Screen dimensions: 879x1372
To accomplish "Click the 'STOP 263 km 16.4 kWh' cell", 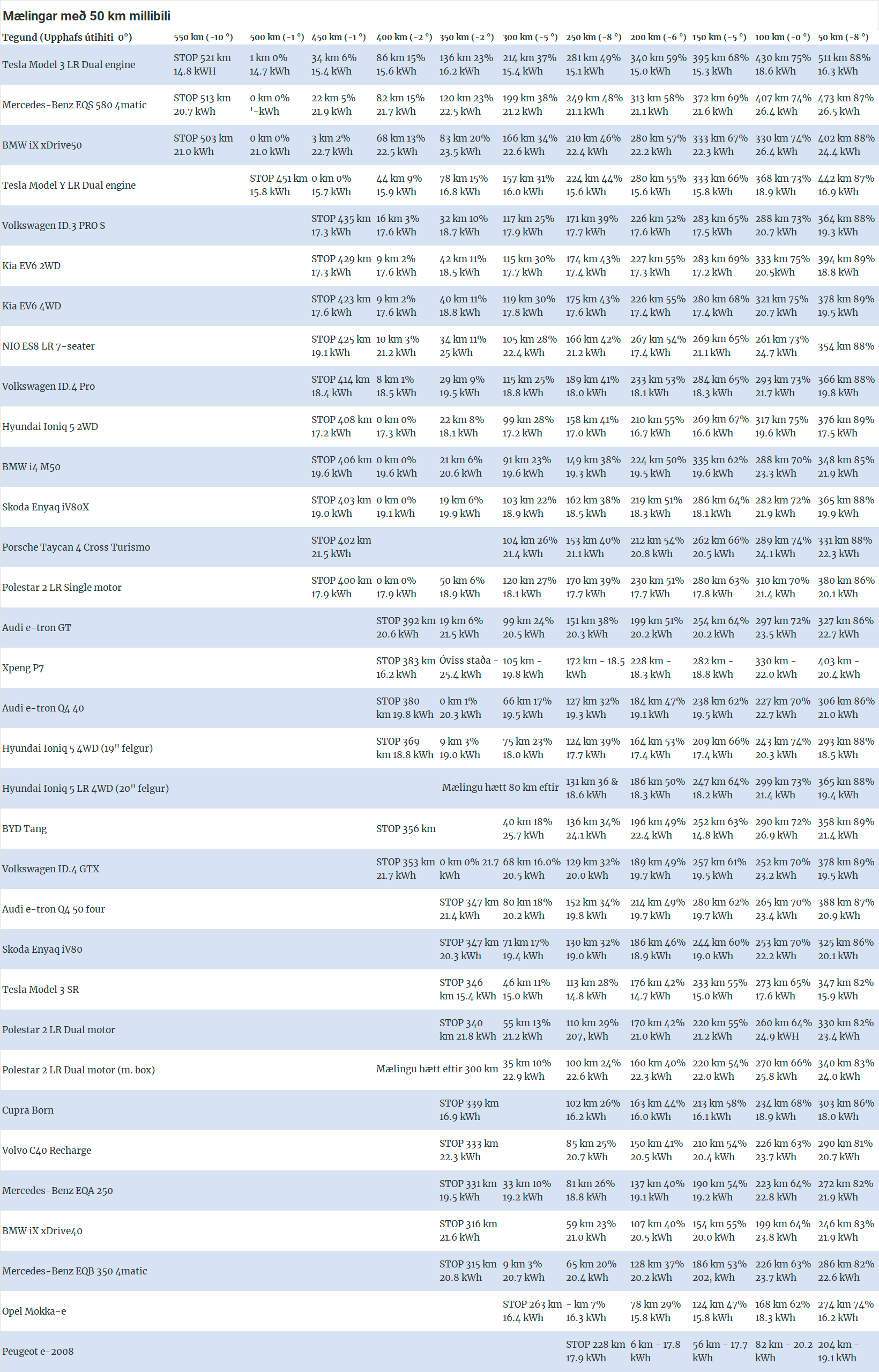I will 533,1311.
